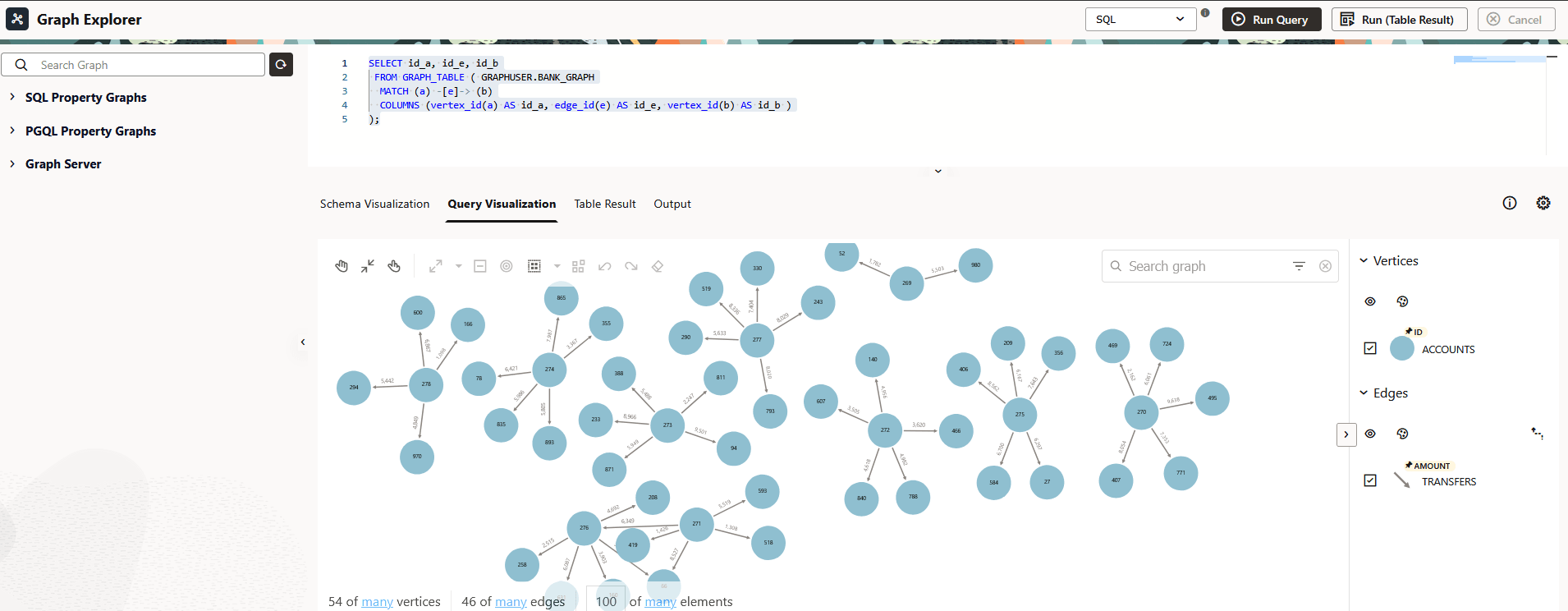Image resolution: width=1568 pixels, height=611 pixels.
Task: Click the redo arrow in graph toolbar
Action: [631, 266]
